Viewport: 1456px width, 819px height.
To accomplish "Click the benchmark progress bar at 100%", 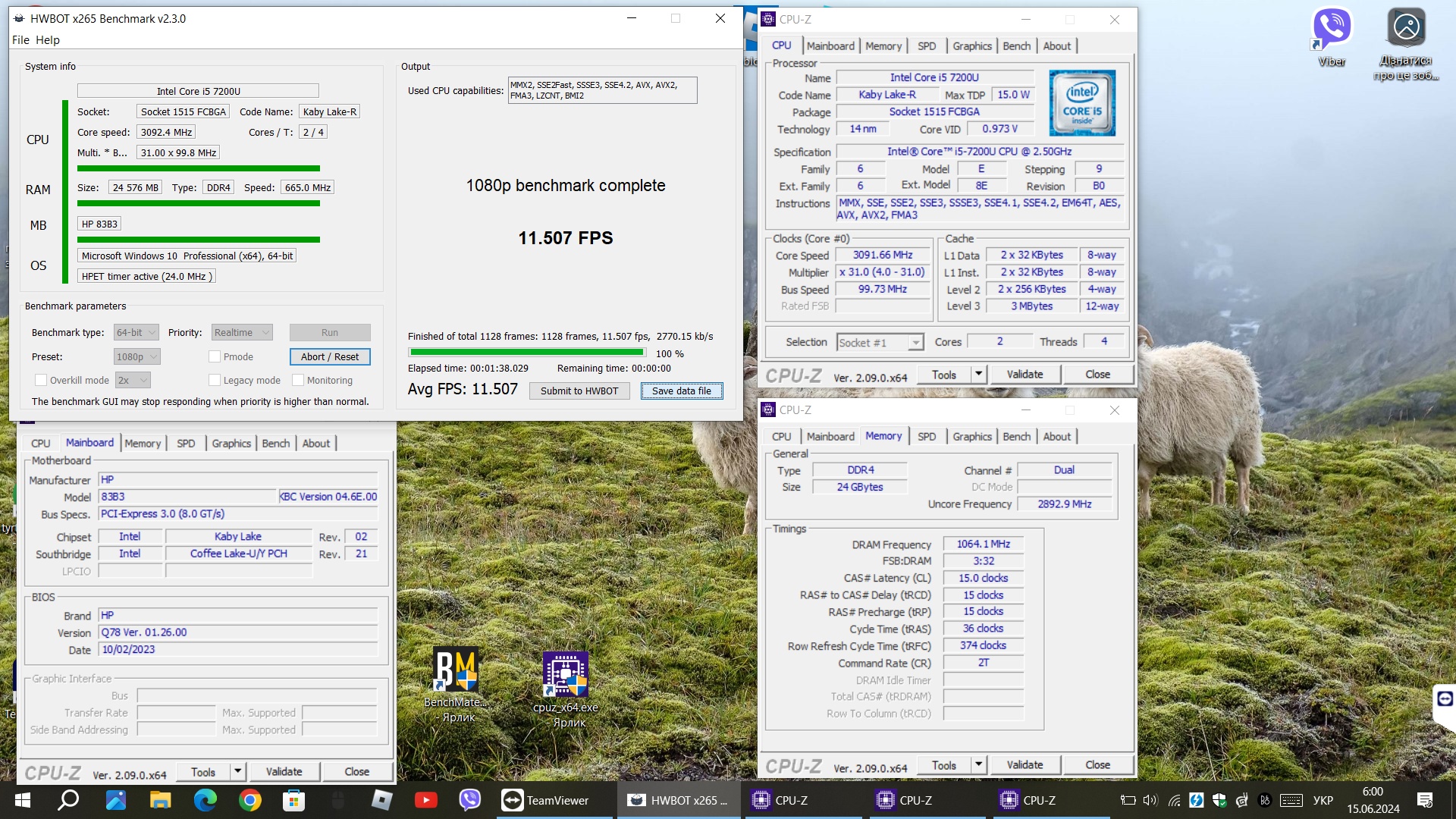I will (x=527, y=353).
